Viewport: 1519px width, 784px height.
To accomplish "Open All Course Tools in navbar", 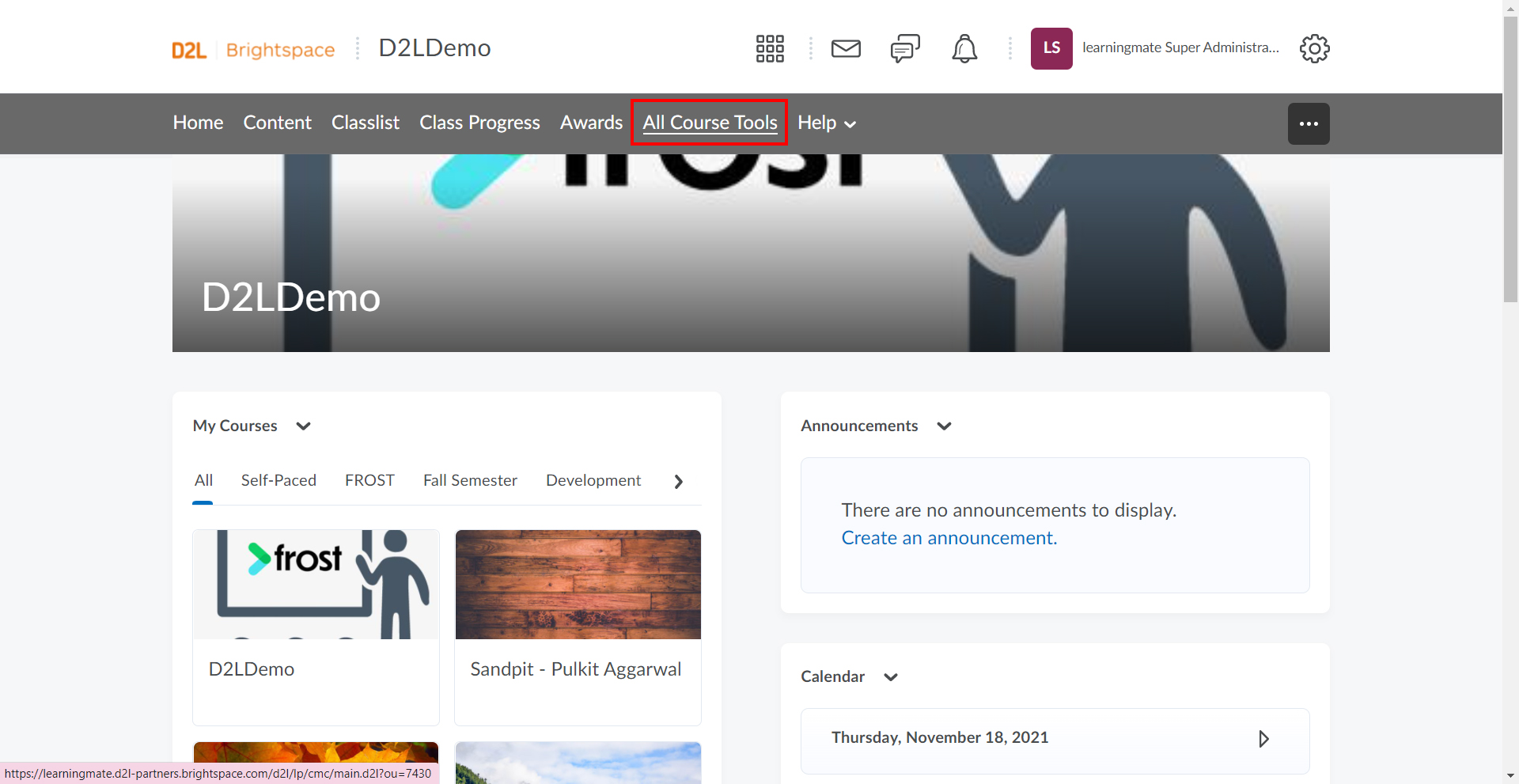I will coord(710,123).
